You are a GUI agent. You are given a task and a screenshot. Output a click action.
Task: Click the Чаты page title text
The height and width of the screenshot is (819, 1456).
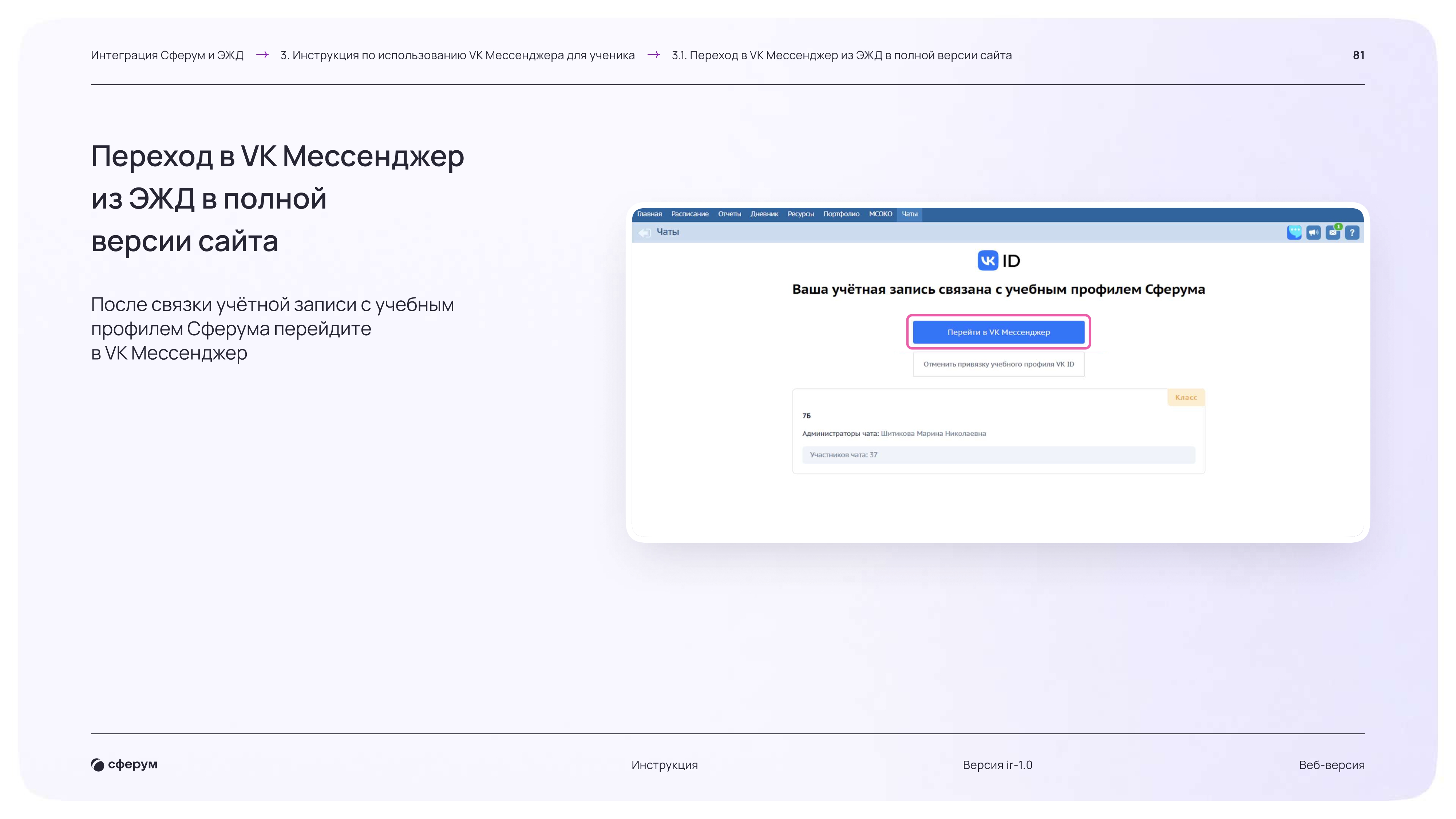668,232
